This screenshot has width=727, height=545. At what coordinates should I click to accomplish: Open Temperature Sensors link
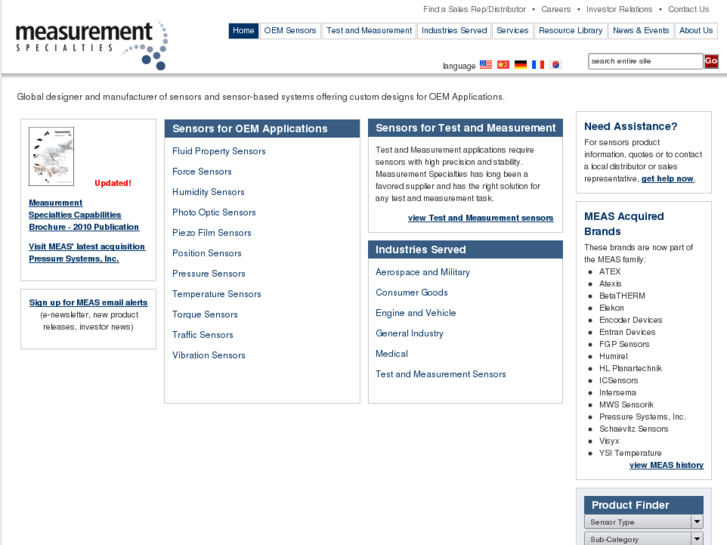217,294
